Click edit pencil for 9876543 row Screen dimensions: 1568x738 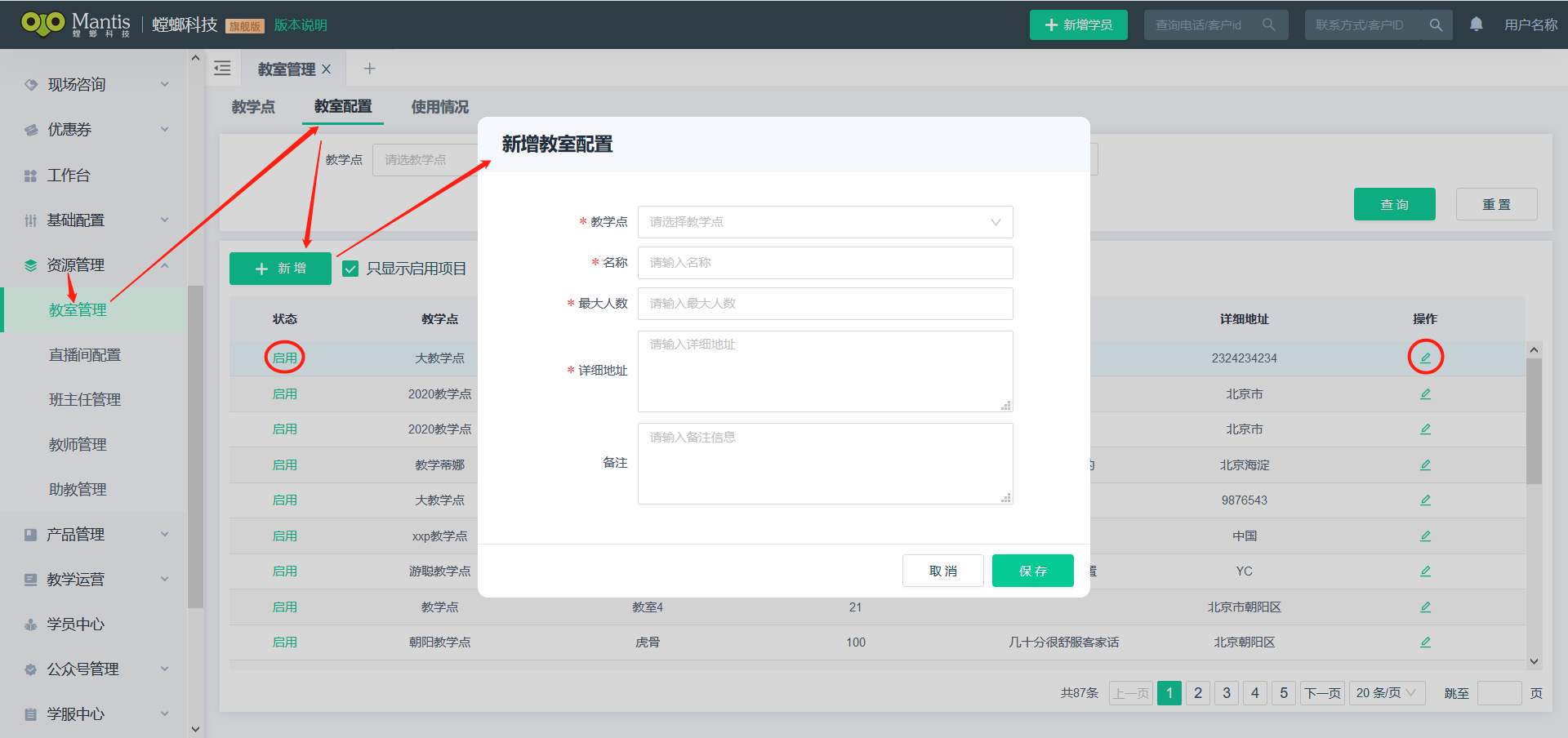[x=1425, y=500]
